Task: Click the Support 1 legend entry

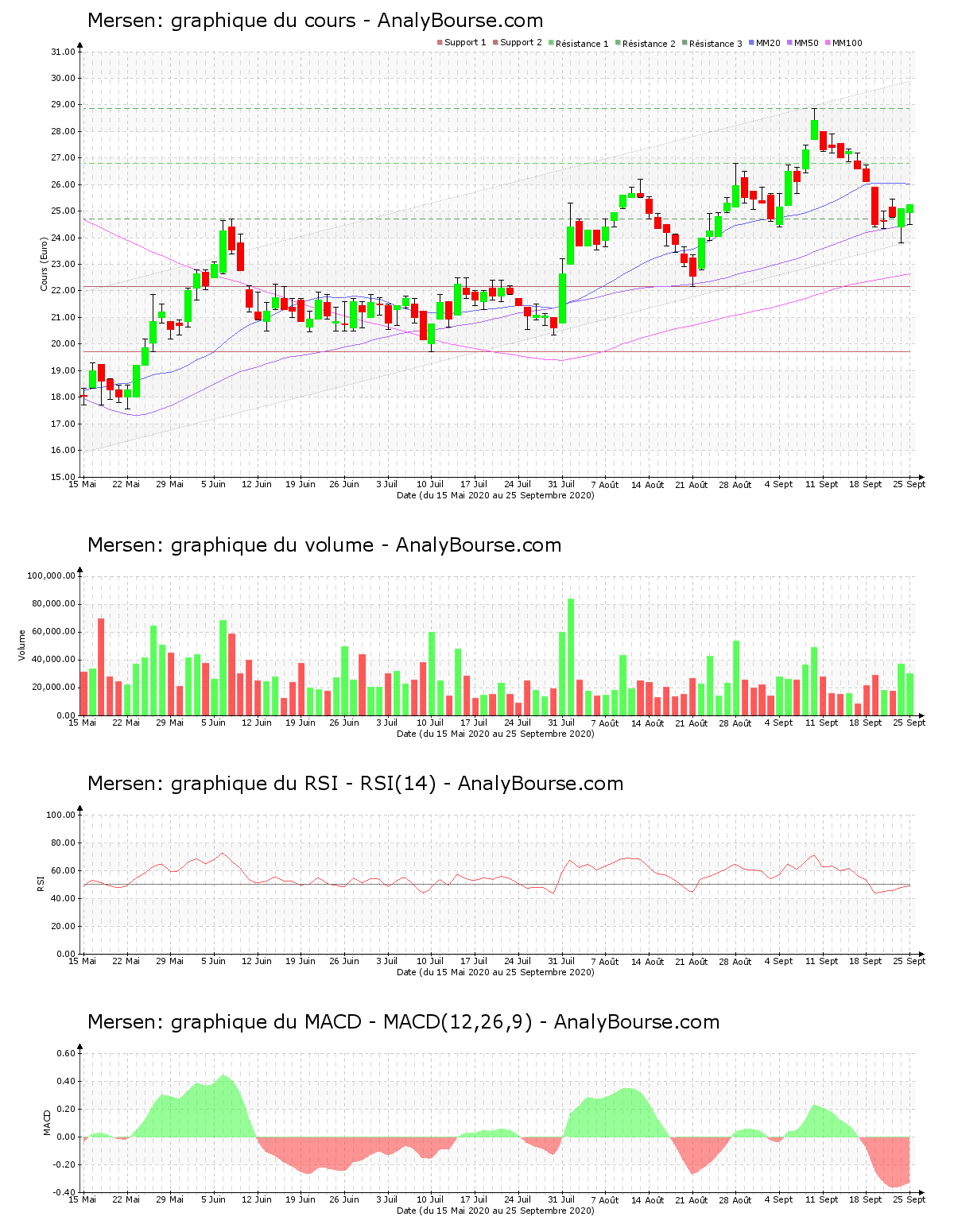Action: tap(461, 43)
